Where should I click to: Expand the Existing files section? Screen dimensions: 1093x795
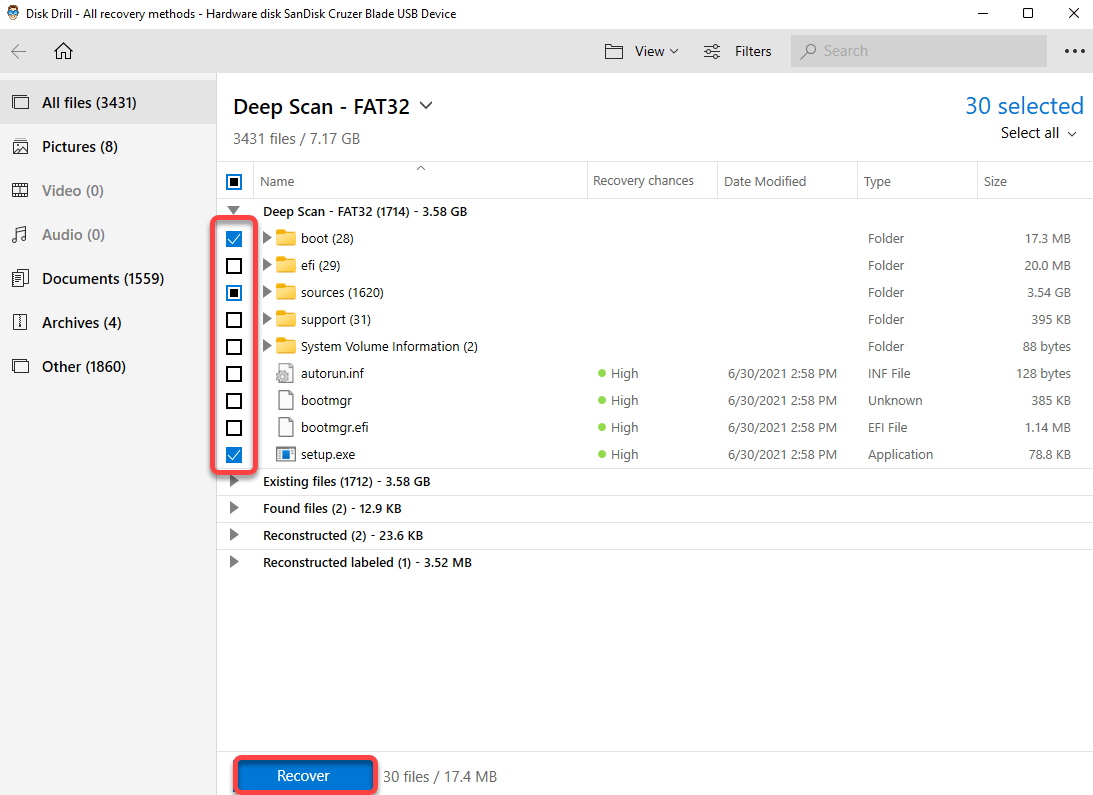pos(234,481)
